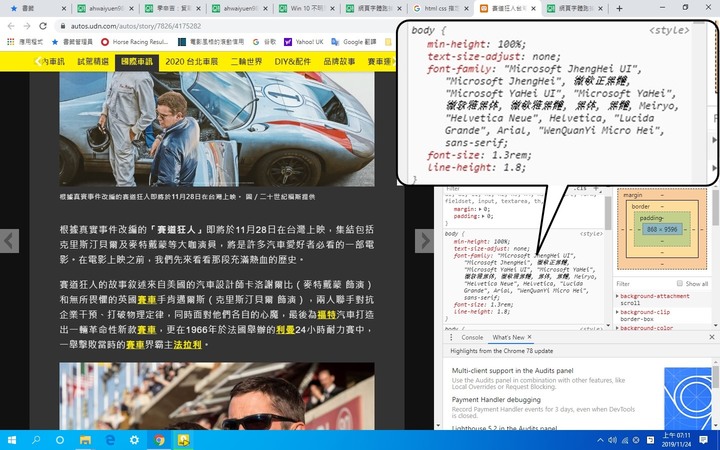The width and height of the screenshot is (720, 450).
Task: Follow the 法拉利 highlighted link
Action: [187, 344]
